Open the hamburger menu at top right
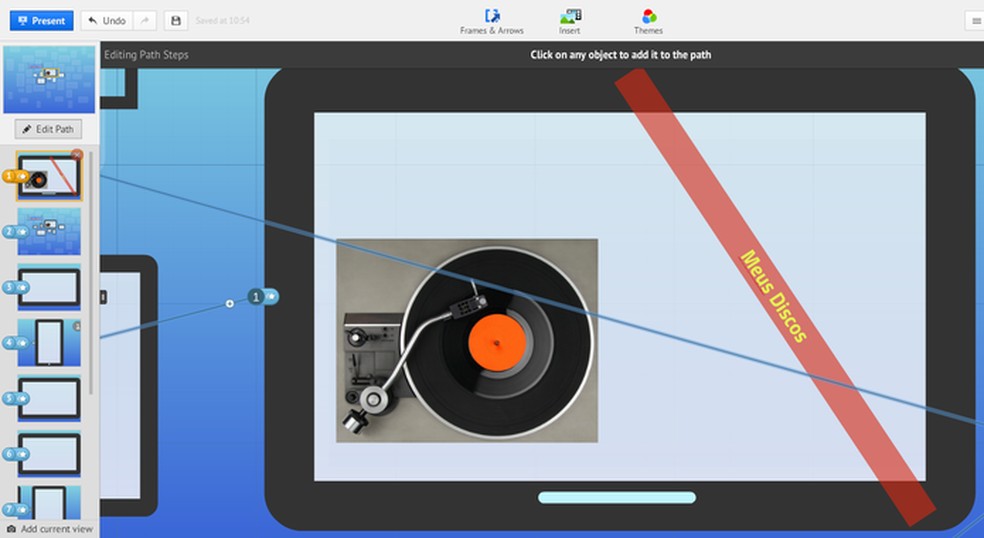984x538 pixels. pyautogui.click(x=975, y=21)
